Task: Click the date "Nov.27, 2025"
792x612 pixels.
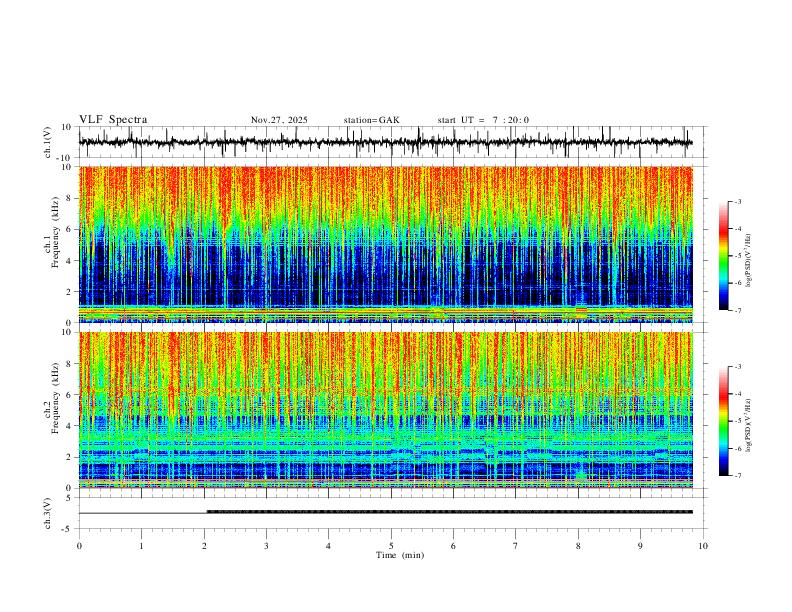Action: pyautogui.click(x=279, y=120)
